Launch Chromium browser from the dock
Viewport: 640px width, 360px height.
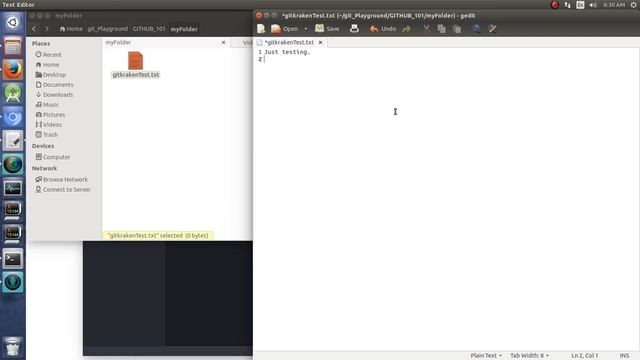[13, 117]
